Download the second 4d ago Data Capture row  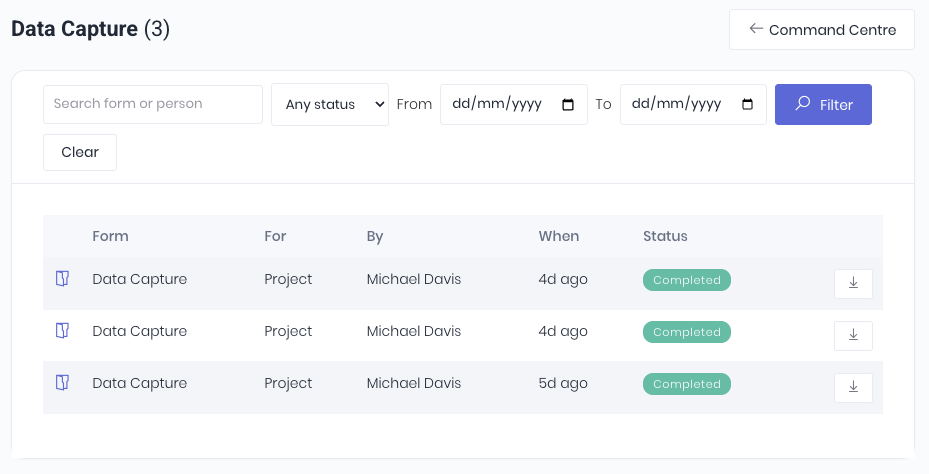(853, 336)
